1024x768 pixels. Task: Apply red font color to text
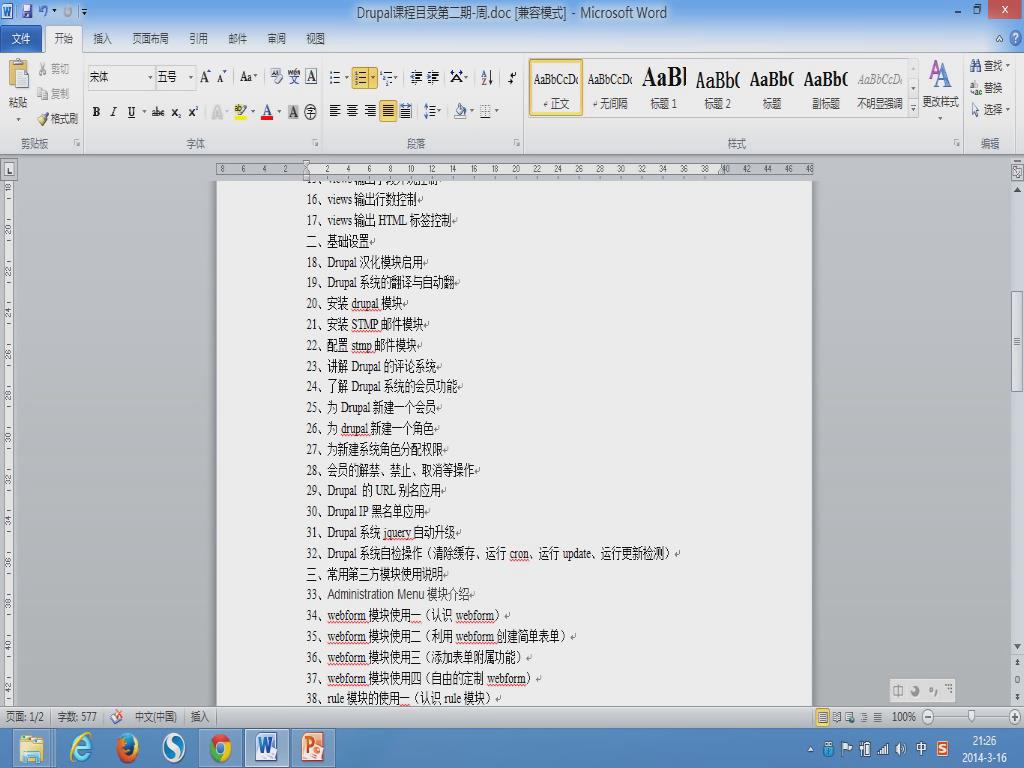tap(266, 112)
